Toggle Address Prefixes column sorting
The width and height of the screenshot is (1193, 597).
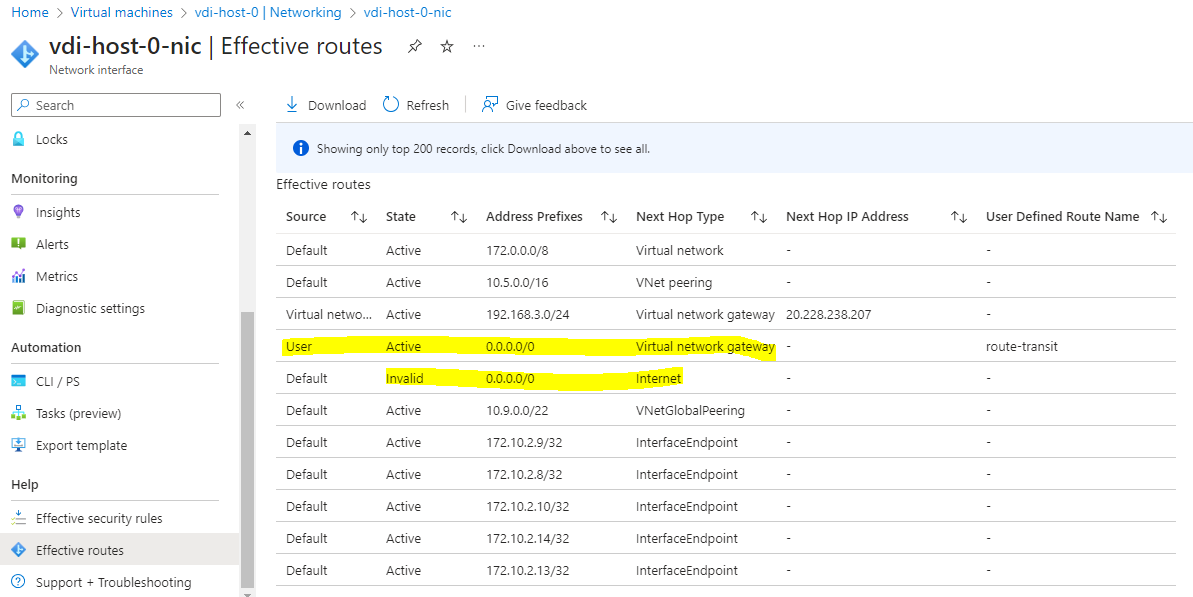coord(610,216)
